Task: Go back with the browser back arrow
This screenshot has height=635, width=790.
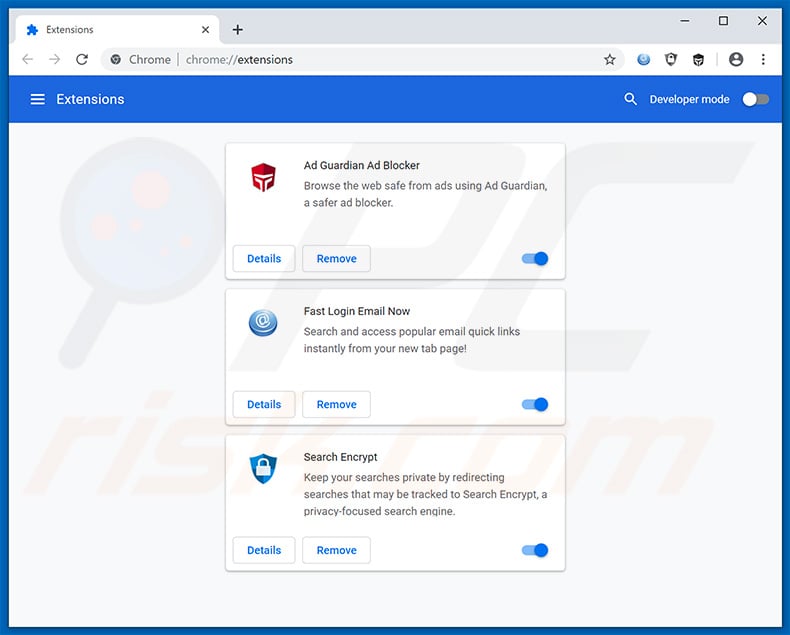Action: [x=28, y=59]
